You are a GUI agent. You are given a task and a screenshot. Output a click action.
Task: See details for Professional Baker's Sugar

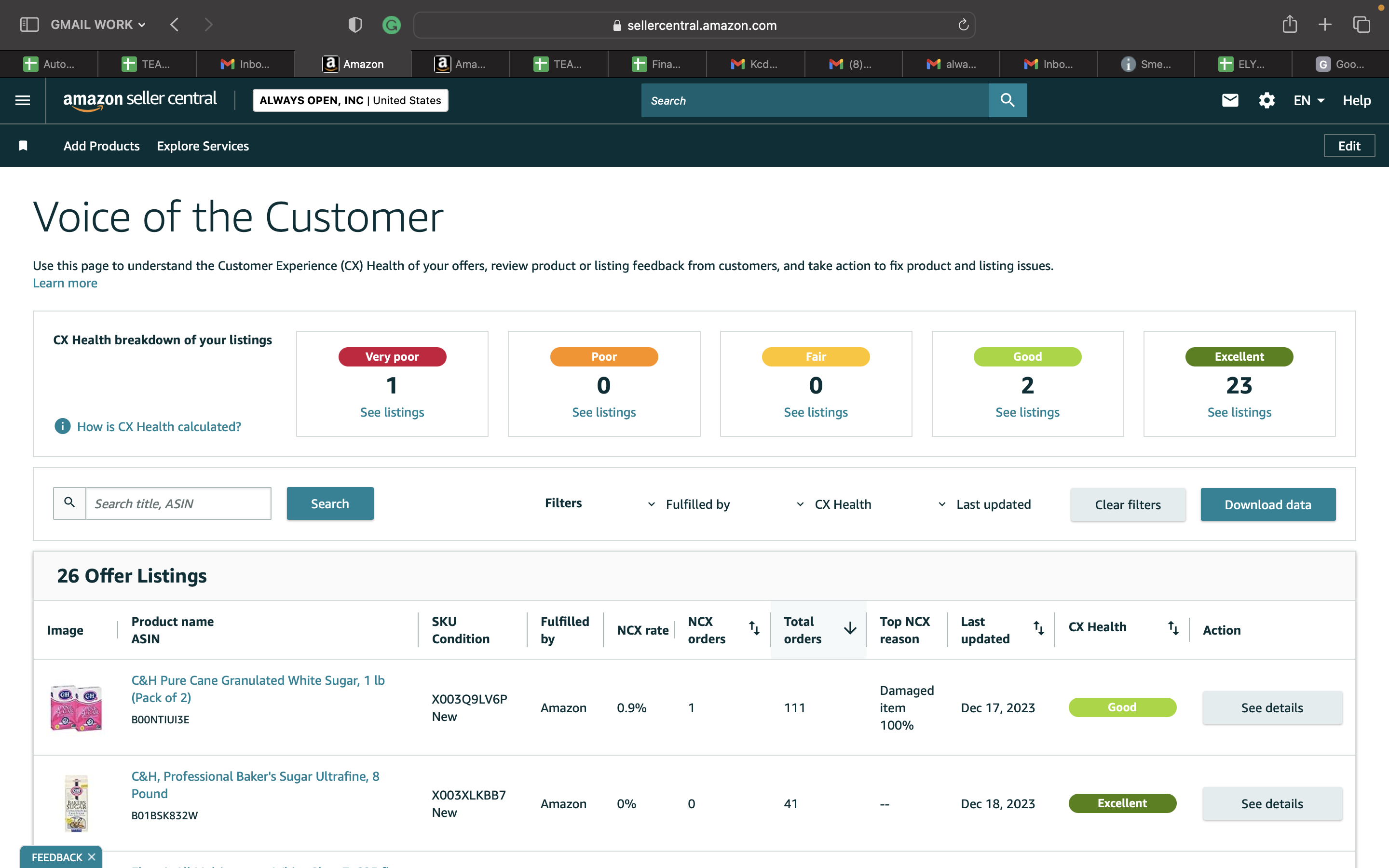(x=1272, y=803)
